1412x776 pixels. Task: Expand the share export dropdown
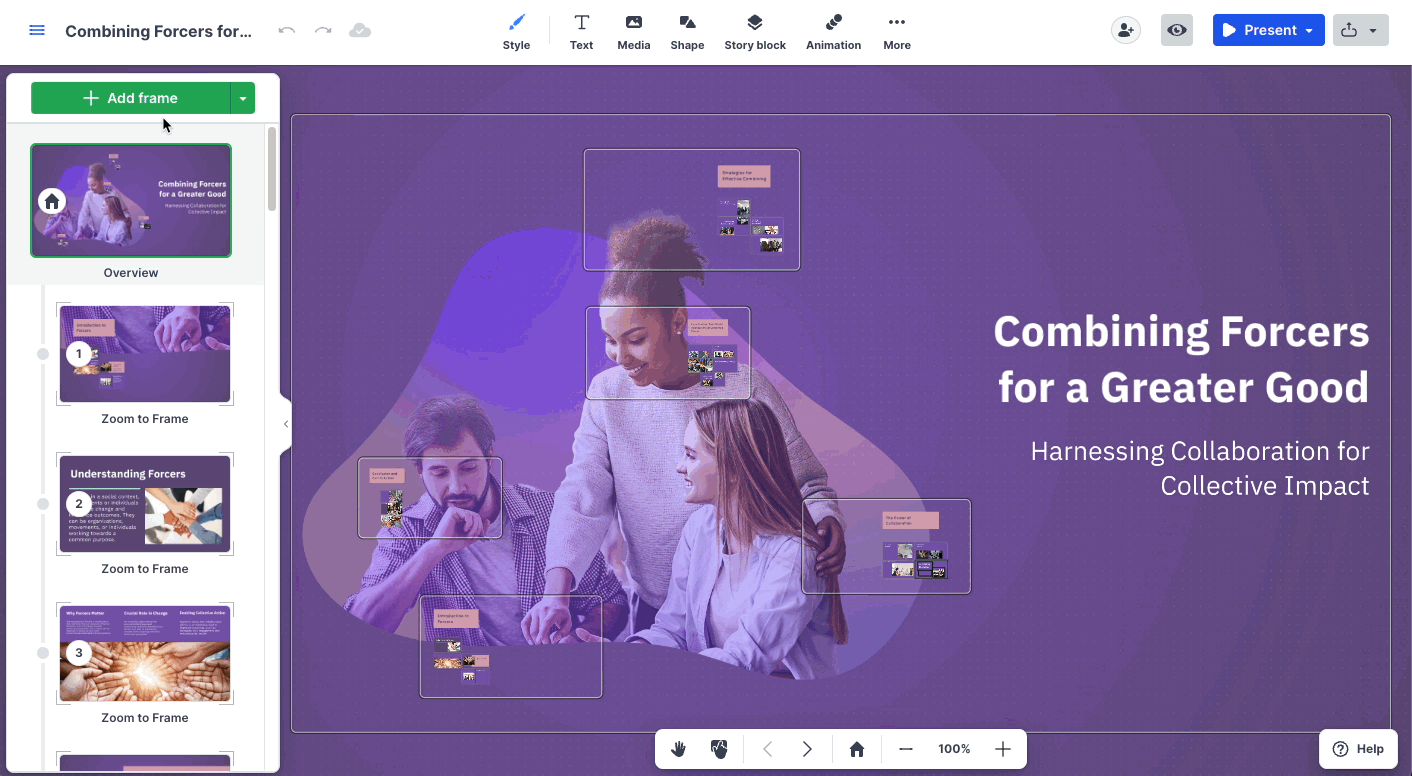coord(1373,30)
